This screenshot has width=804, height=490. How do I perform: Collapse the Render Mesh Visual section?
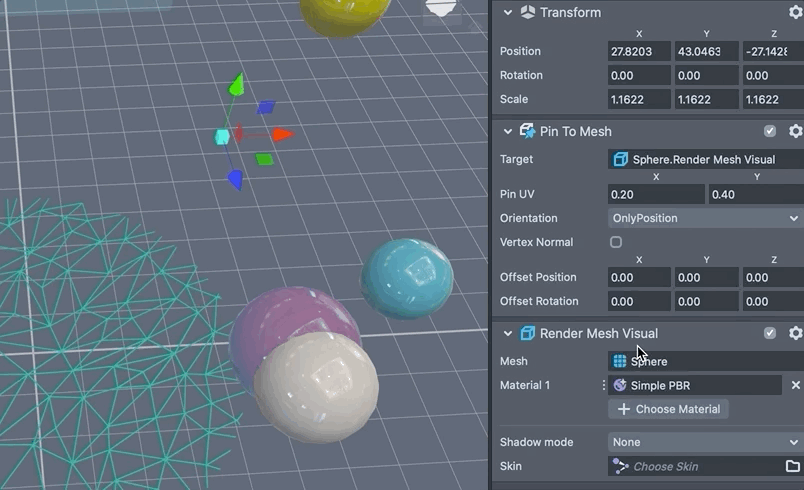508,334
